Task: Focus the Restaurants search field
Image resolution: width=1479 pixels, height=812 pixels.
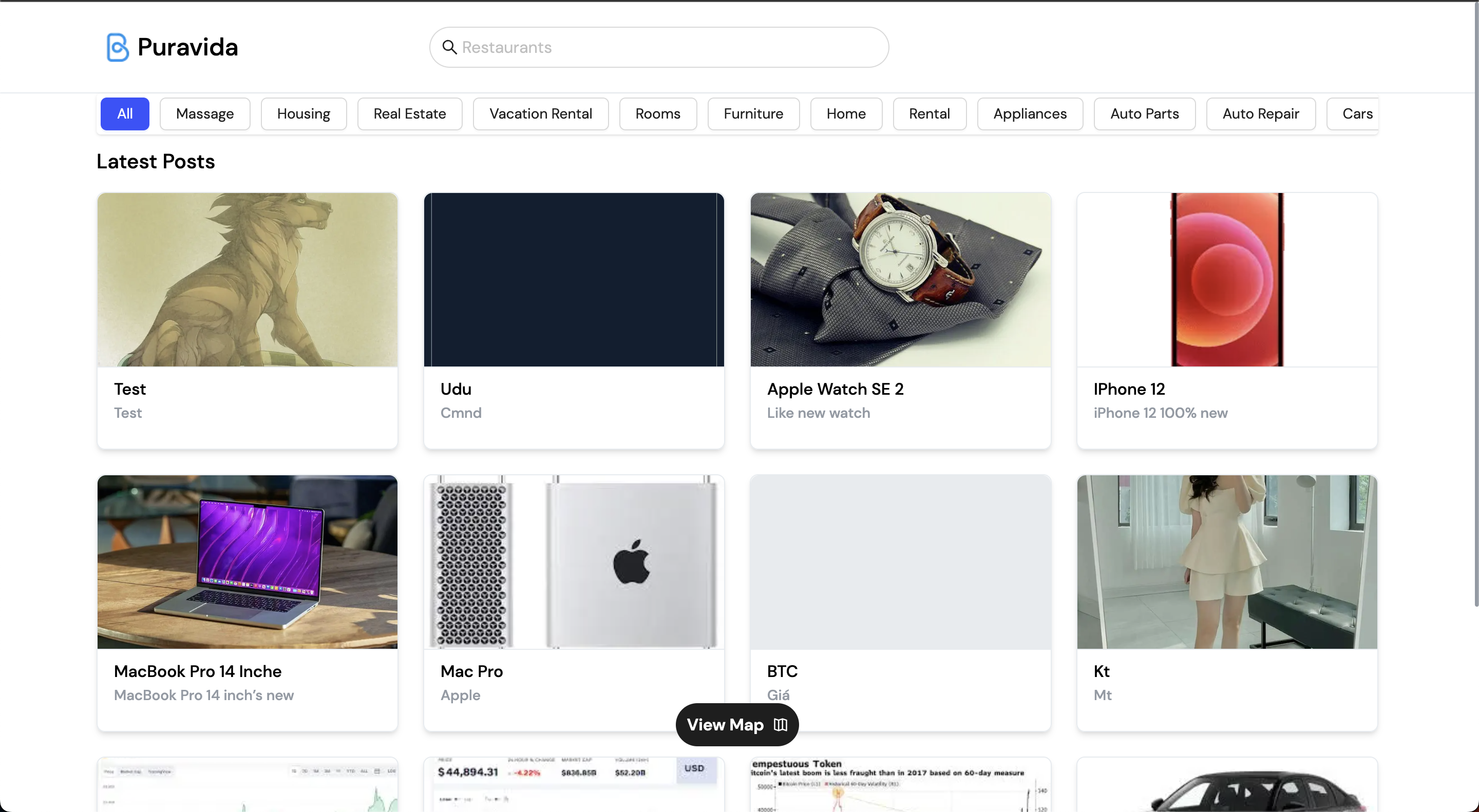Action: [659, 47]
